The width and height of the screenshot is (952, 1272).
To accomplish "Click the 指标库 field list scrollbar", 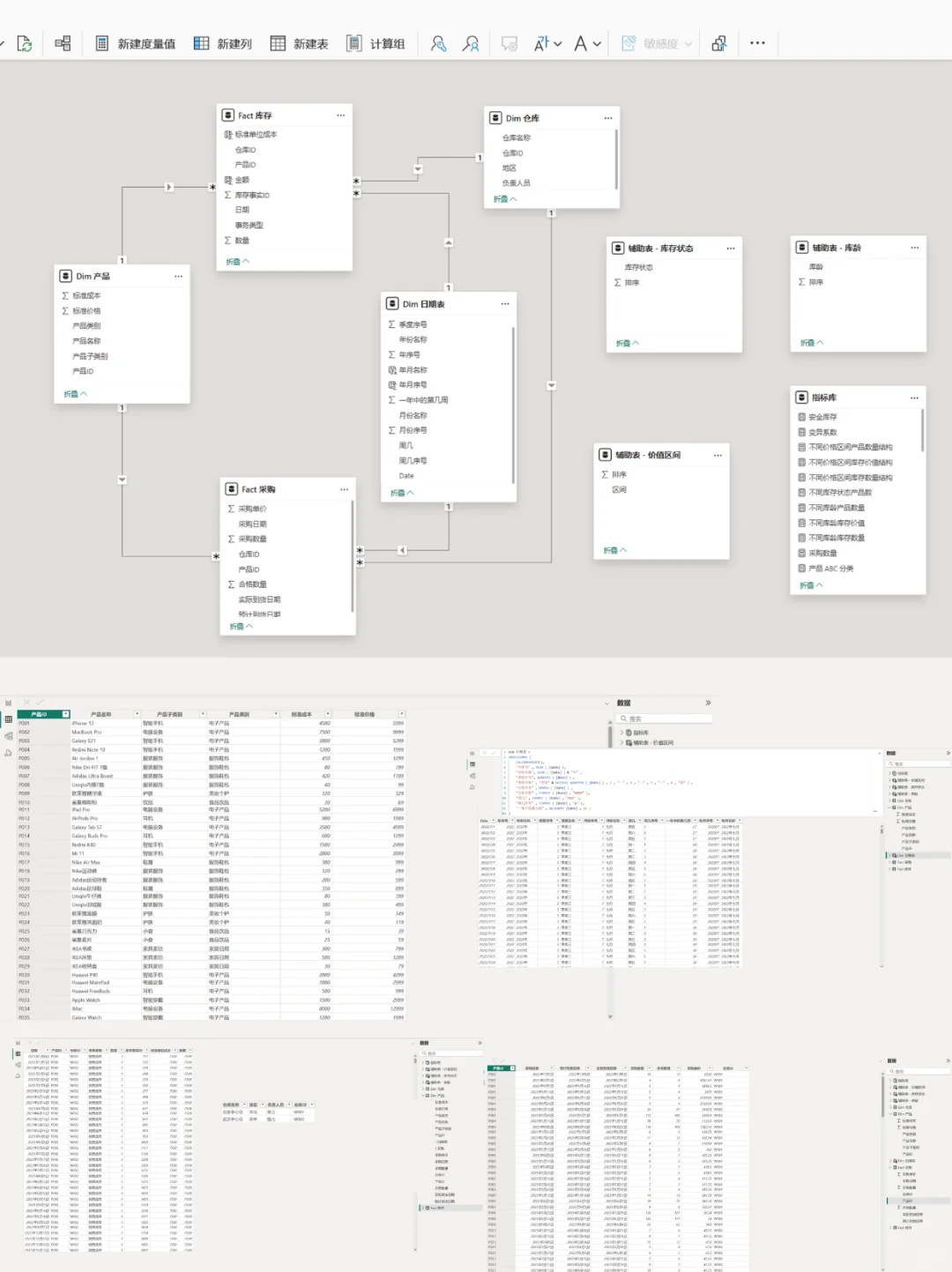I will coord(923,430).
